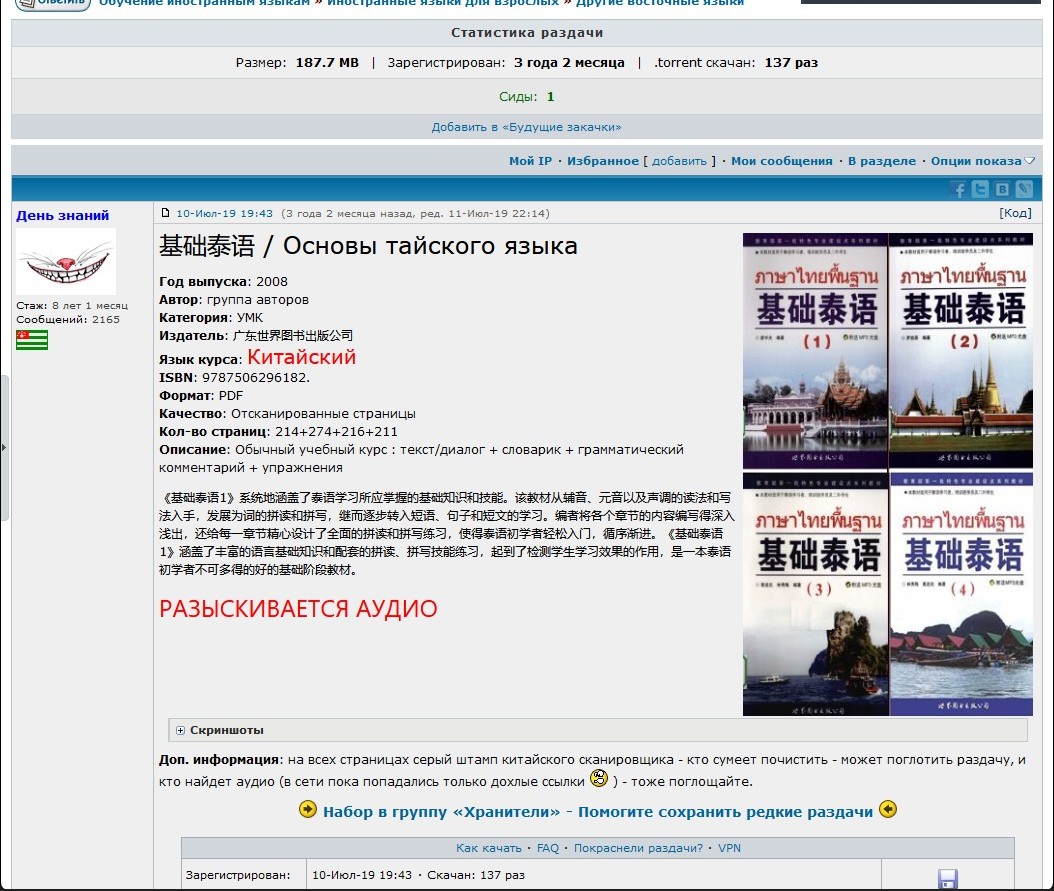Click Добавить в «Будущие закачки»

click(x=526, y=127)
